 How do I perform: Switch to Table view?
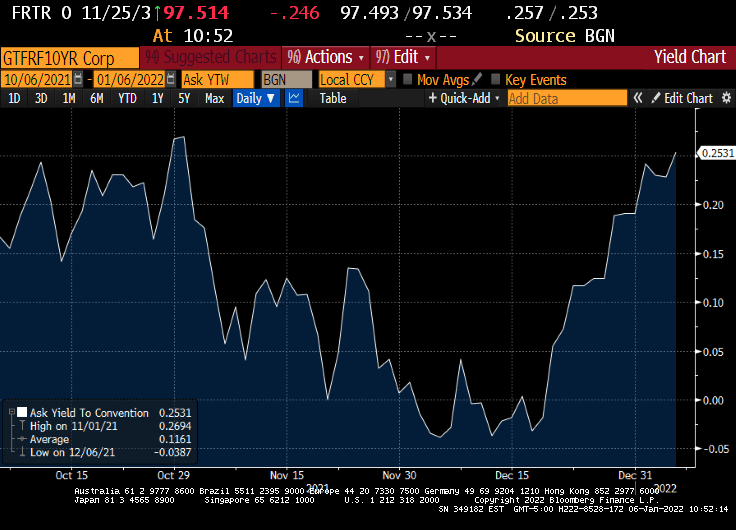332,98
